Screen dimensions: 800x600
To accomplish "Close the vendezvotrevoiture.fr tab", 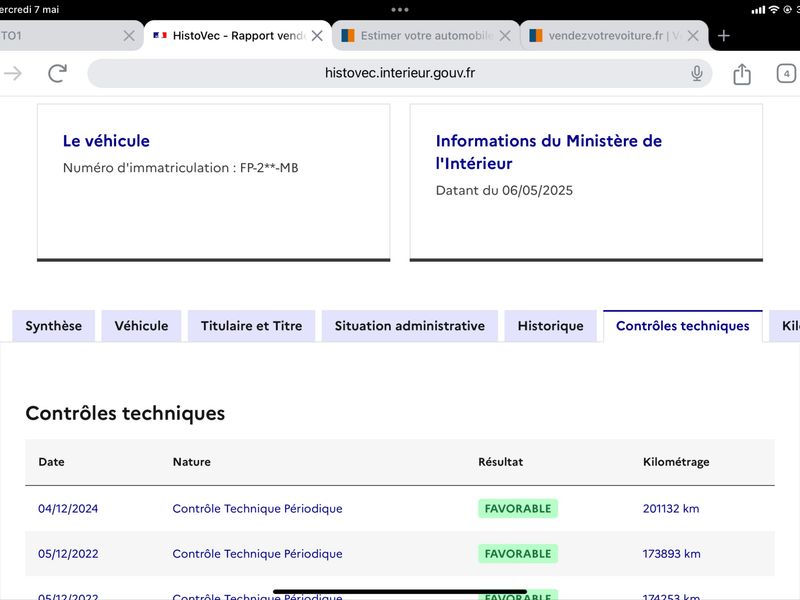I will [693, 36].
